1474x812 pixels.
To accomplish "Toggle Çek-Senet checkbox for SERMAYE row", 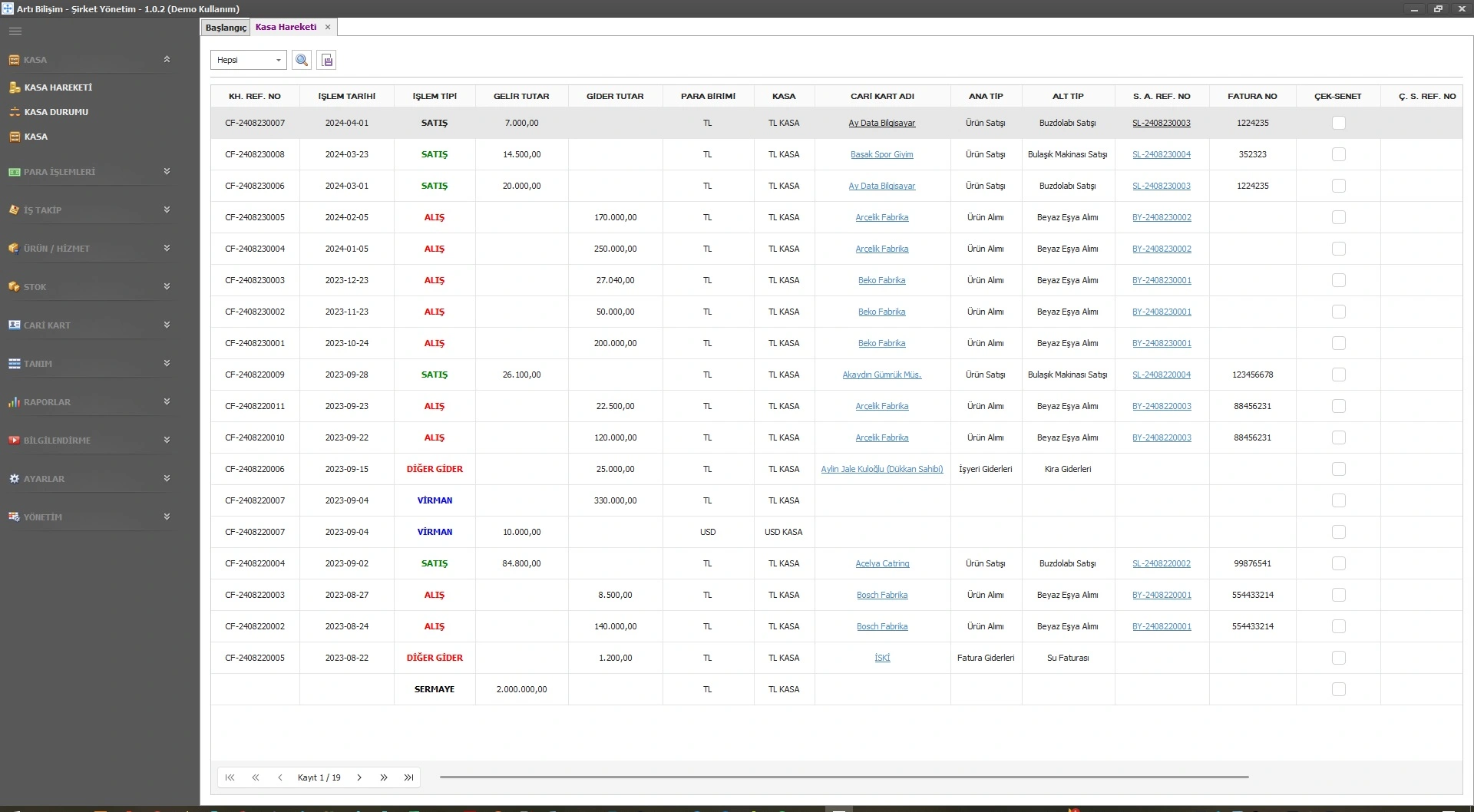I will (x=1338, y=689).
